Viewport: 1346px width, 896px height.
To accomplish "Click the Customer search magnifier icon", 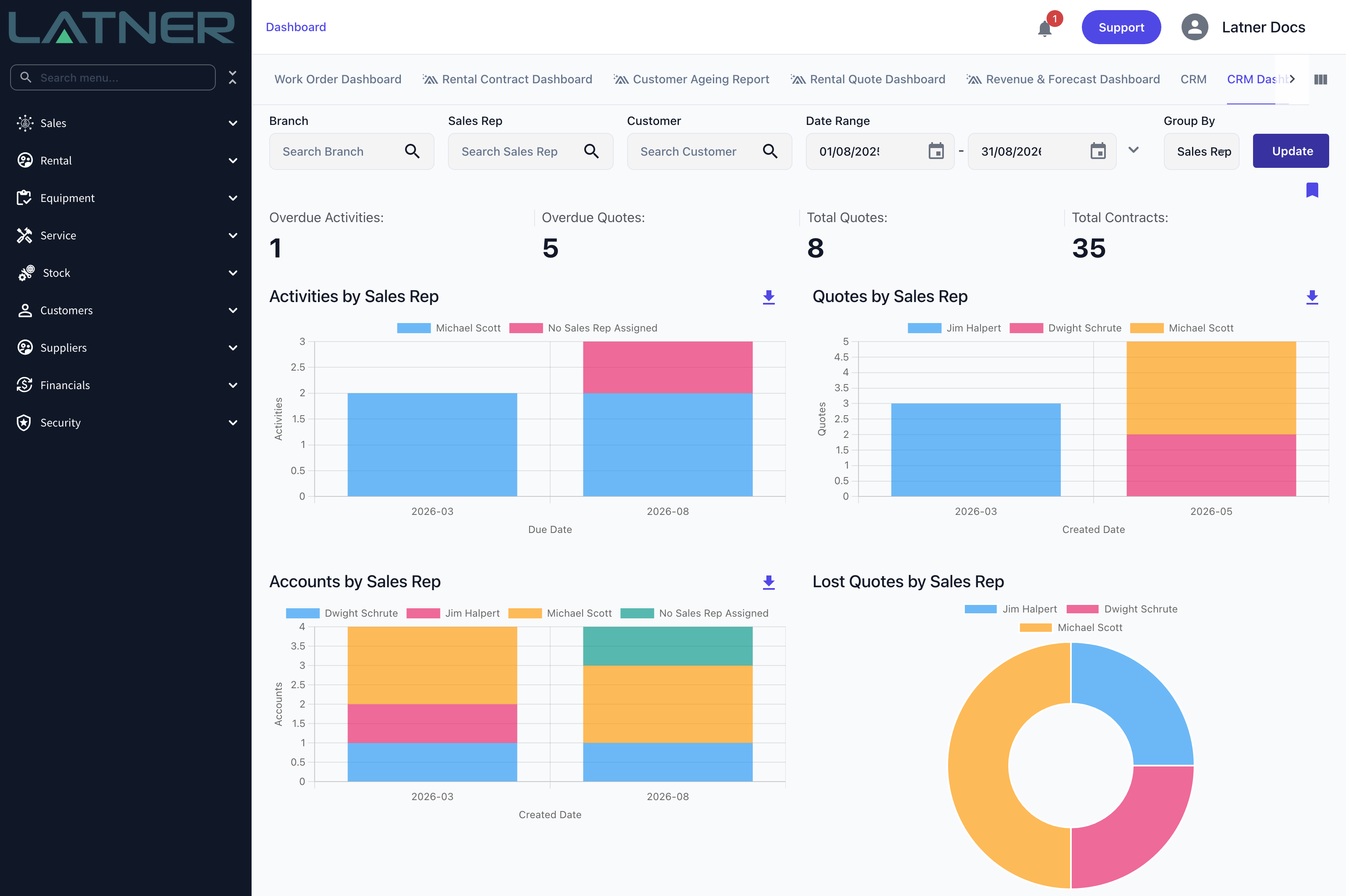I will tap(770, 151).
